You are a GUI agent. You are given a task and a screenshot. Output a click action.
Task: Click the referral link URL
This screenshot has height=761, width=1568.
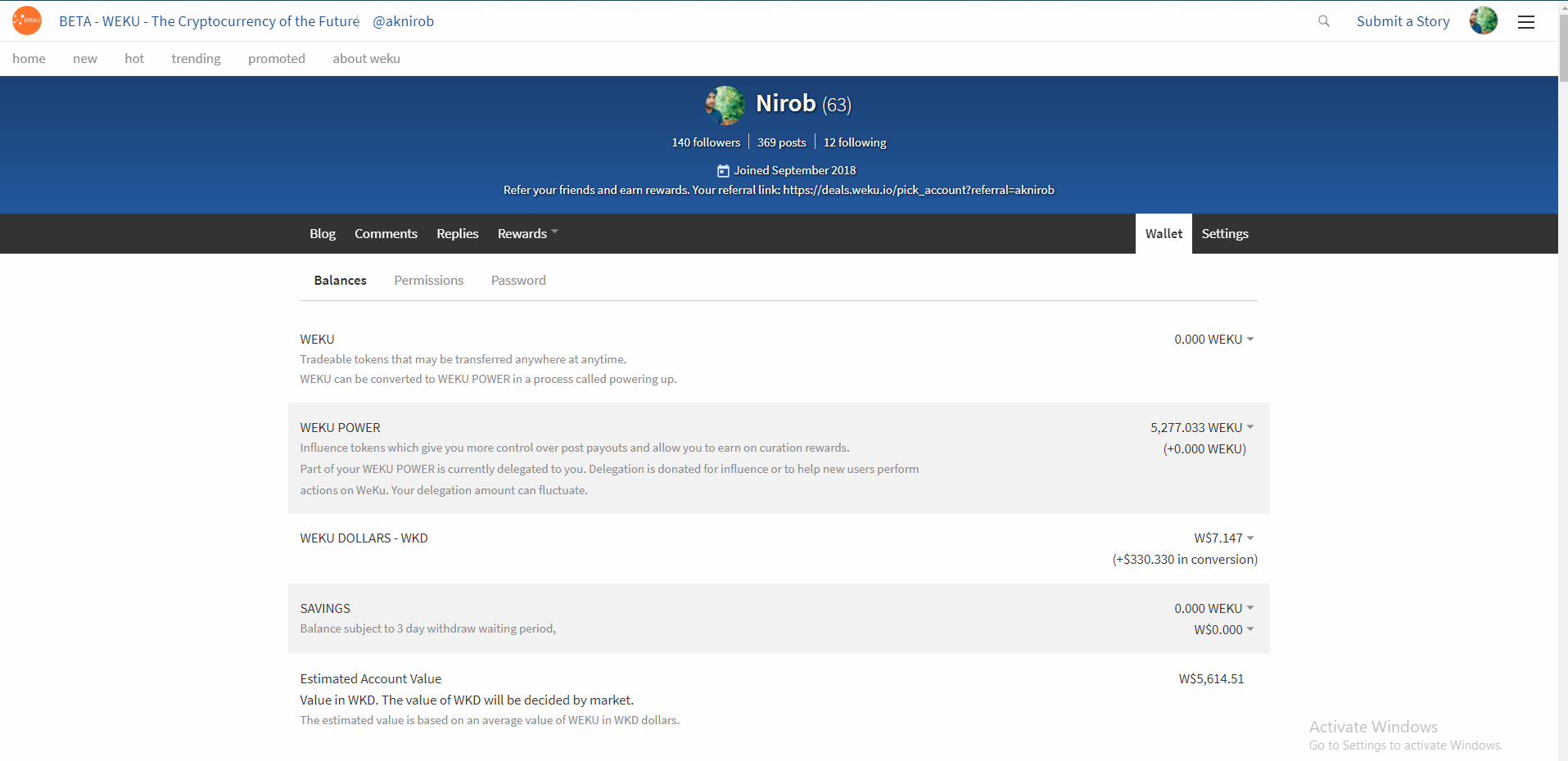point(919,190)
